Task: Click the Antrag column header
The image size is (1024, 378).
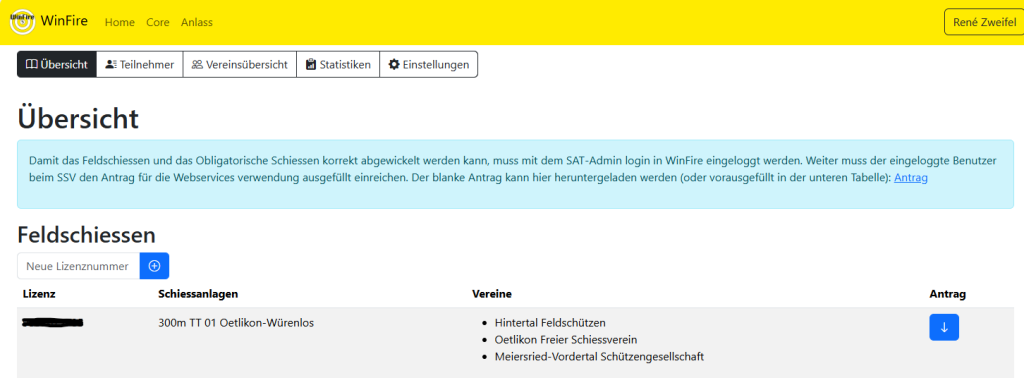Action: [x=948, y=294]
